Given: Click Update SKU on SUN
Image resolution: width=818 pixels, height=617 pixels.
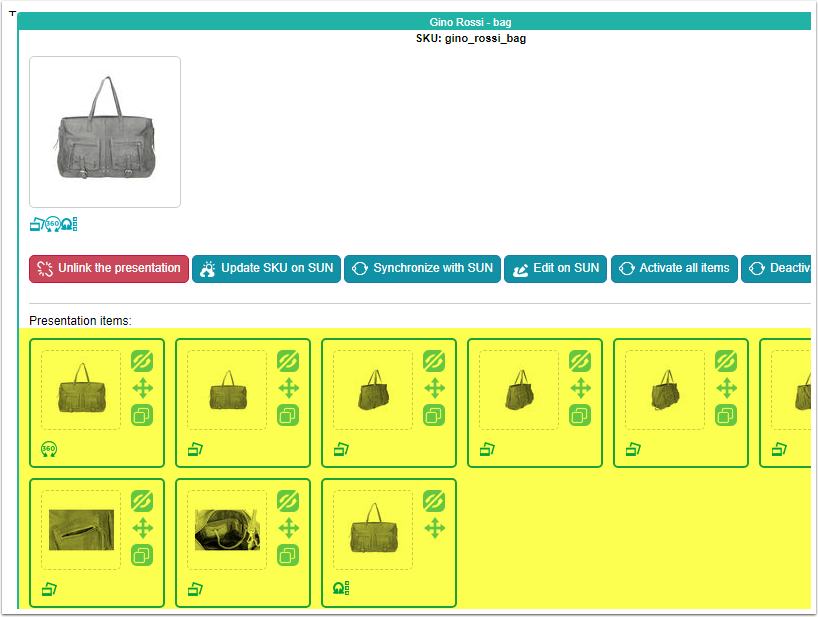Looking at the screenshot, I should tap(267, 269).
